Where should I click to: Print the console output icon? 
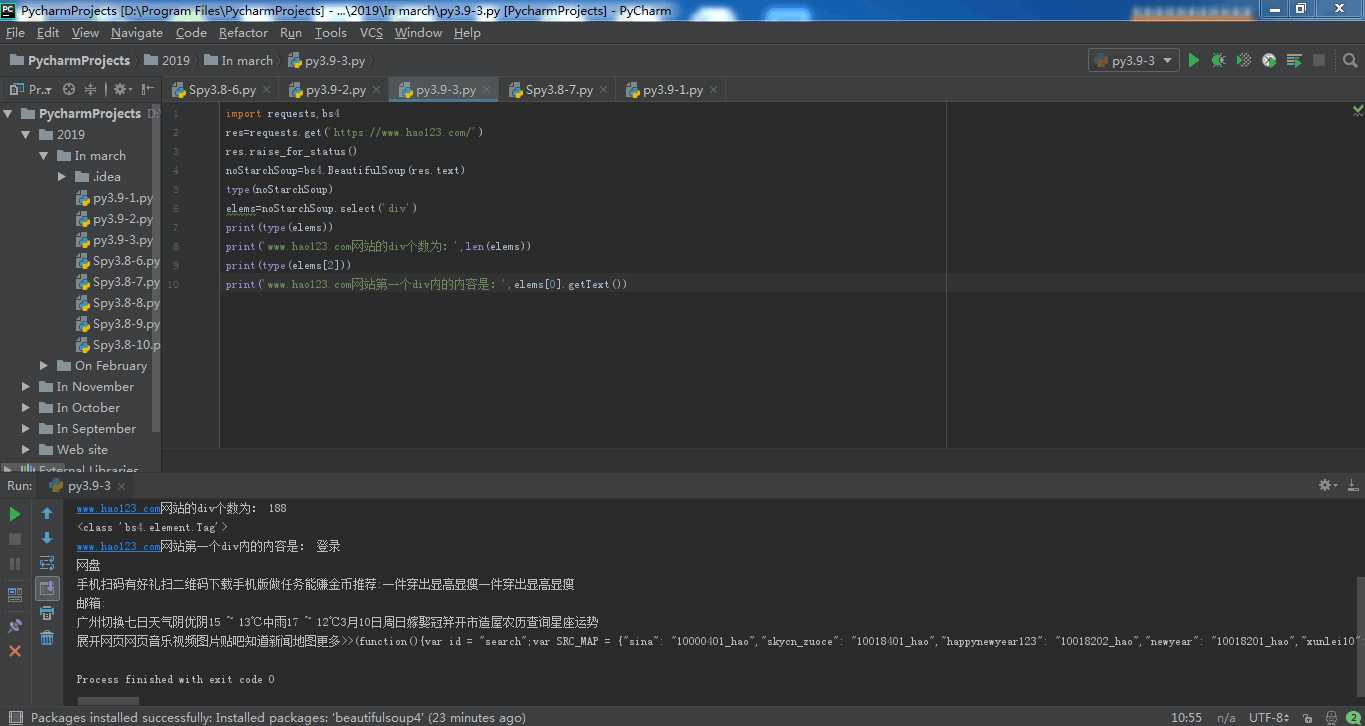(x=47, y=613)
